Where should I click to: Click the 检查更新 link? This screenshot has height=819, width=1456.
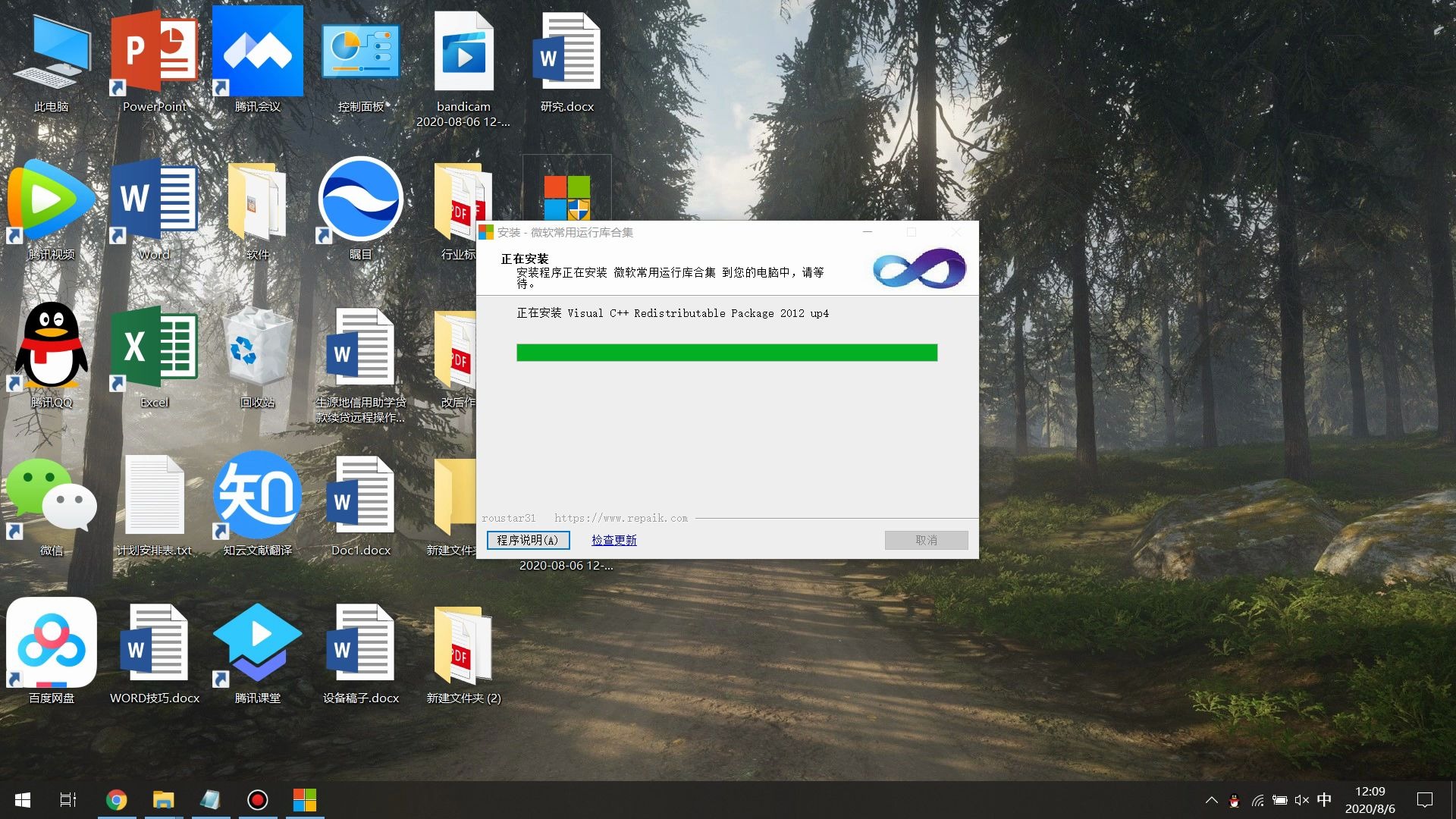(x=613, y=540)
